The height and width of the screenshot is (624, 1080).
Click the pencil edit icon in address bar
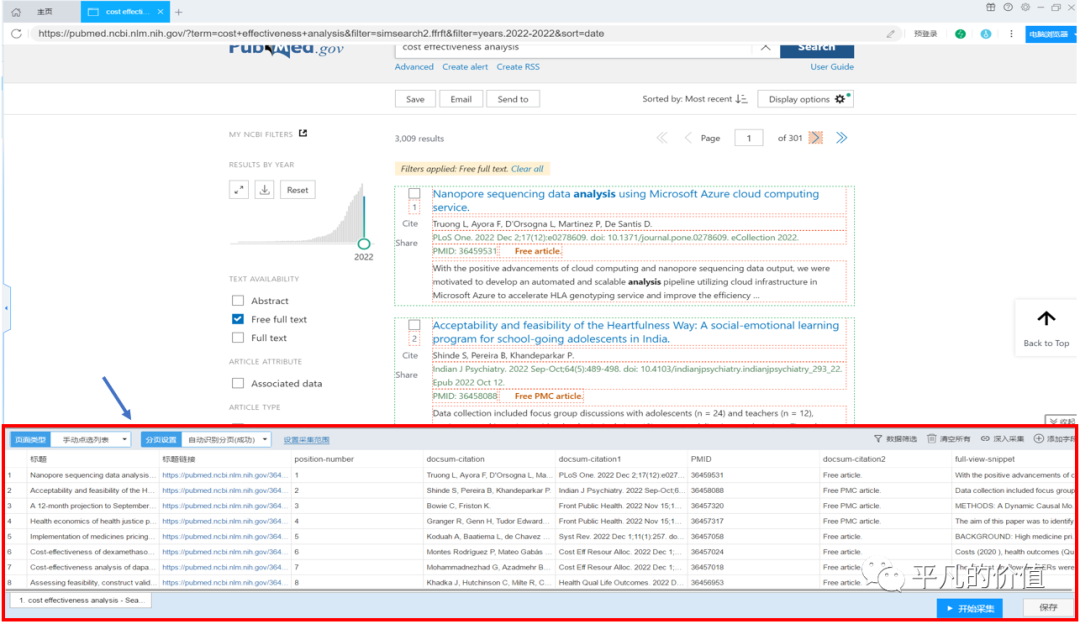[x=891, y=33]
